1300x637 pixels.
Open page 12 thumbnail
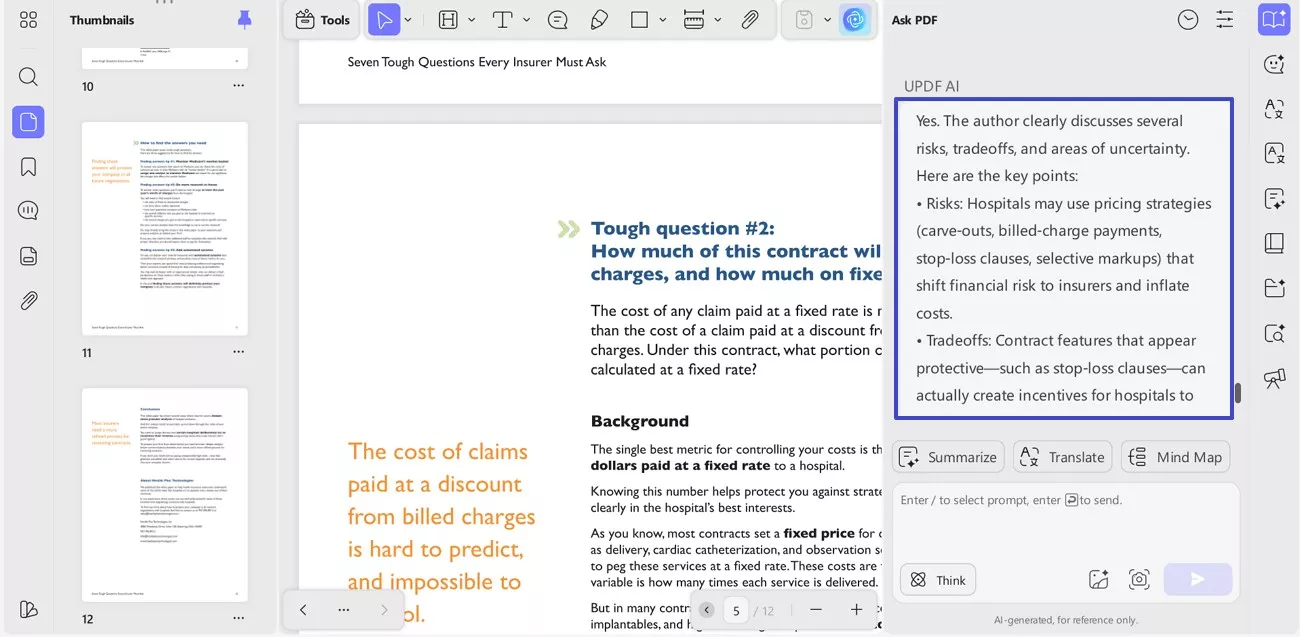[x=165, y=495]
